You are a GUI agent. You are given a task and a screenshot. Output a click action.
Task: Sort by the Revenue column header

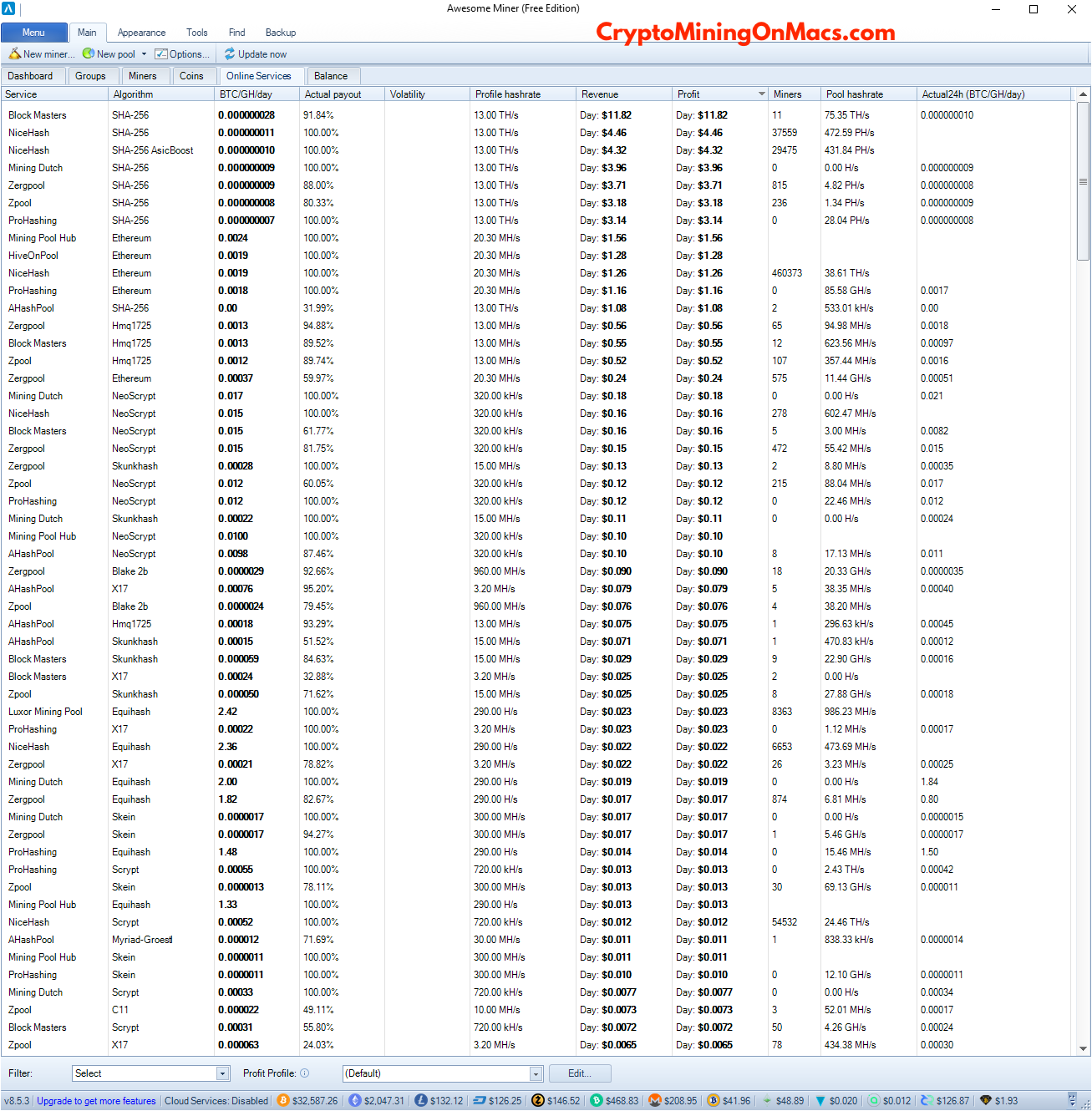pos(624,94)
